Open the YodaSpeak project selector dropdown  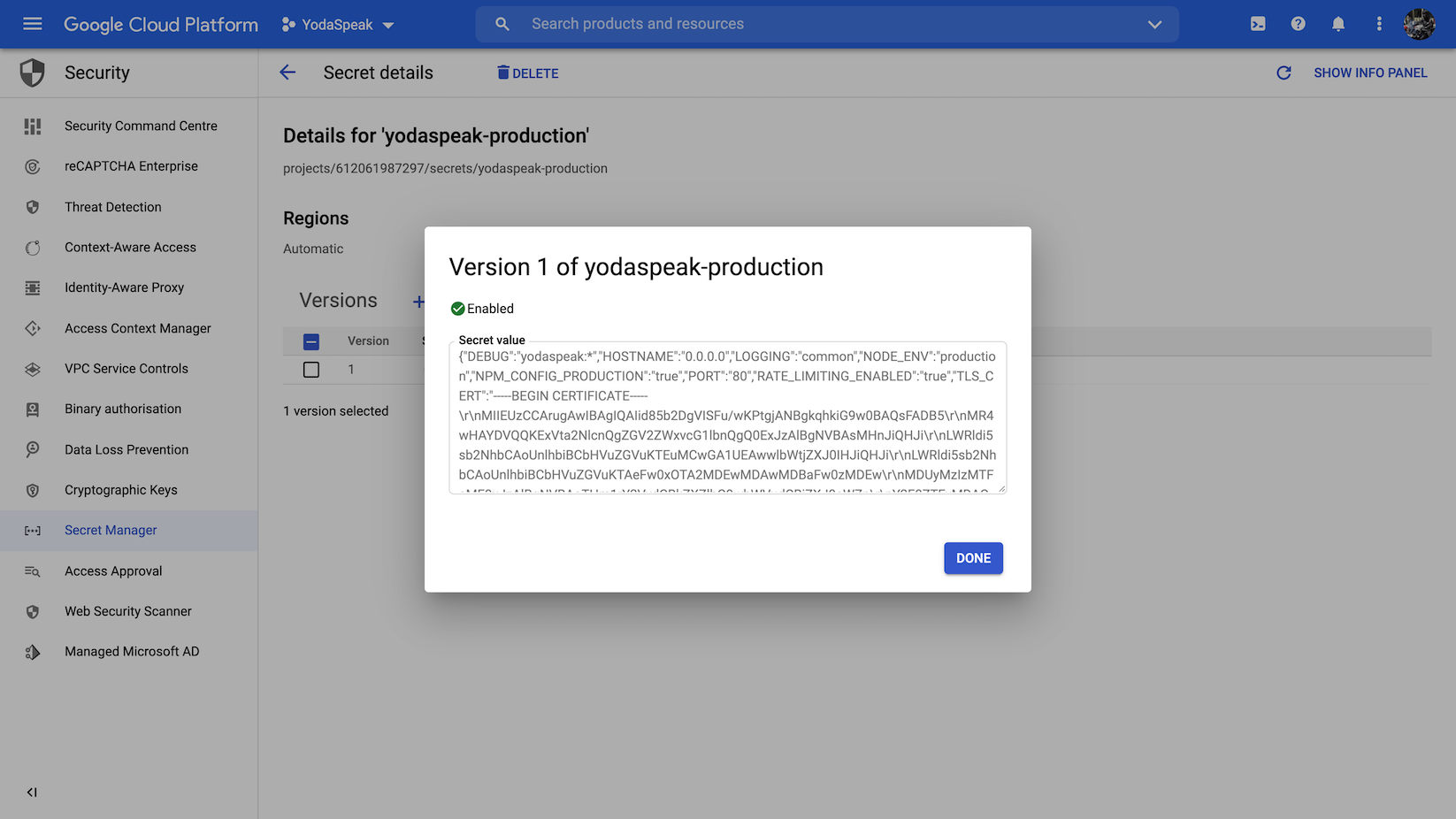pyautogui.click(x=338, y=25)
